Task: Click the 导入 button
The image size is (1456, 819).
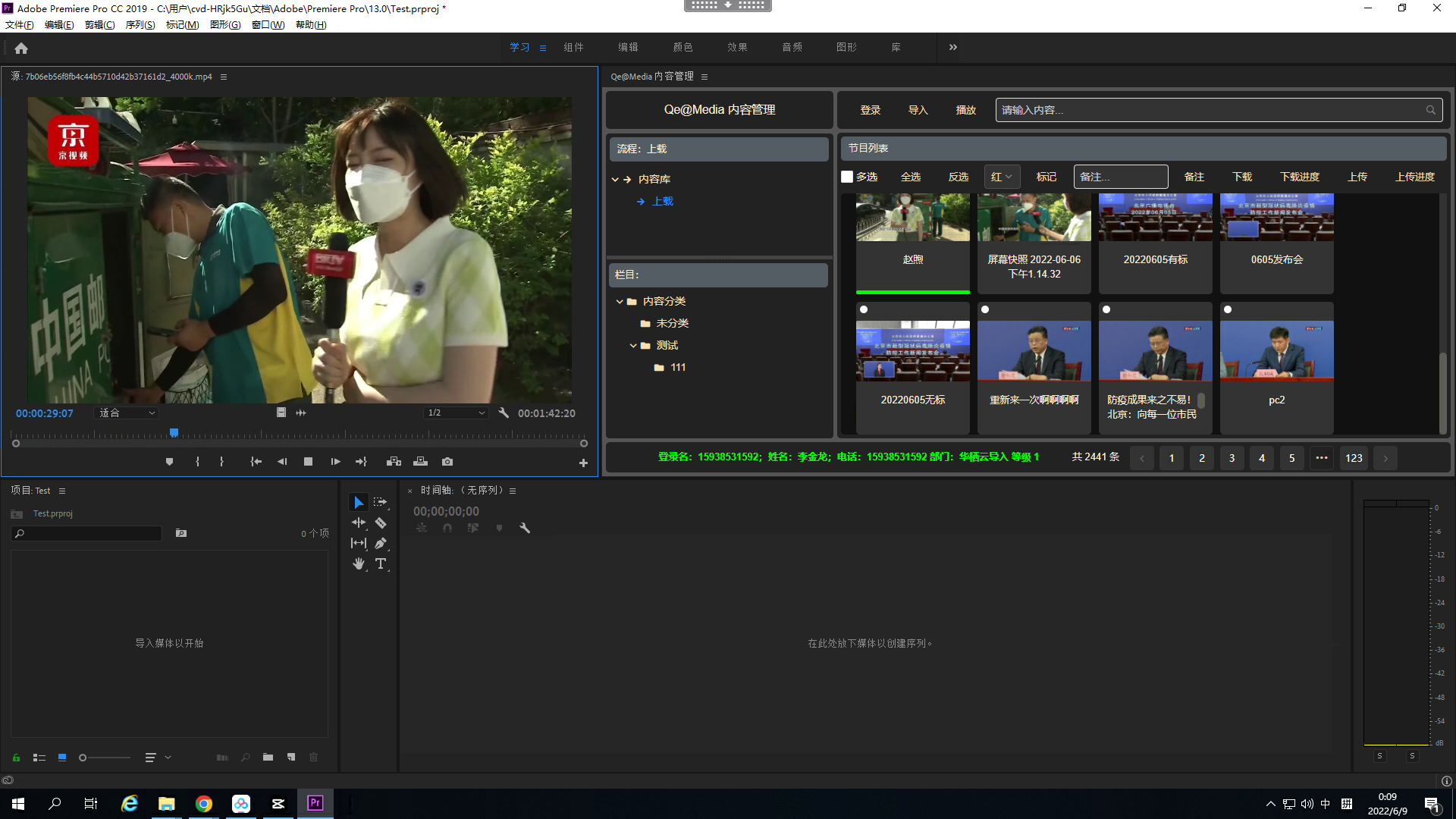Action: [918, 110]
